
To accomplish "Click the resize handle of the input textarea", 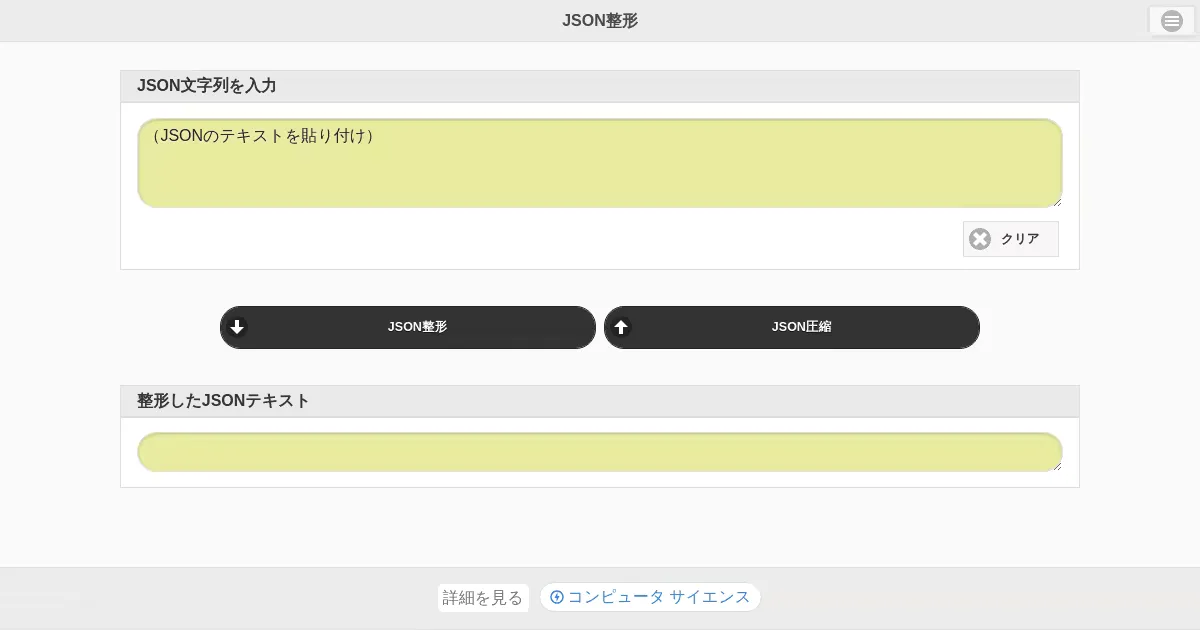I will coord(1056,202).
